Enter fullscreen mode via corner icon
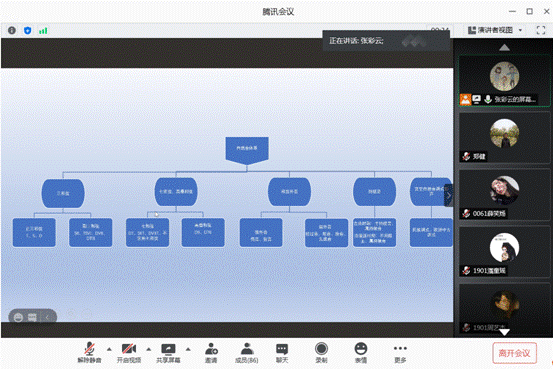The image size is (553, 369). click(x=541, y=30)
